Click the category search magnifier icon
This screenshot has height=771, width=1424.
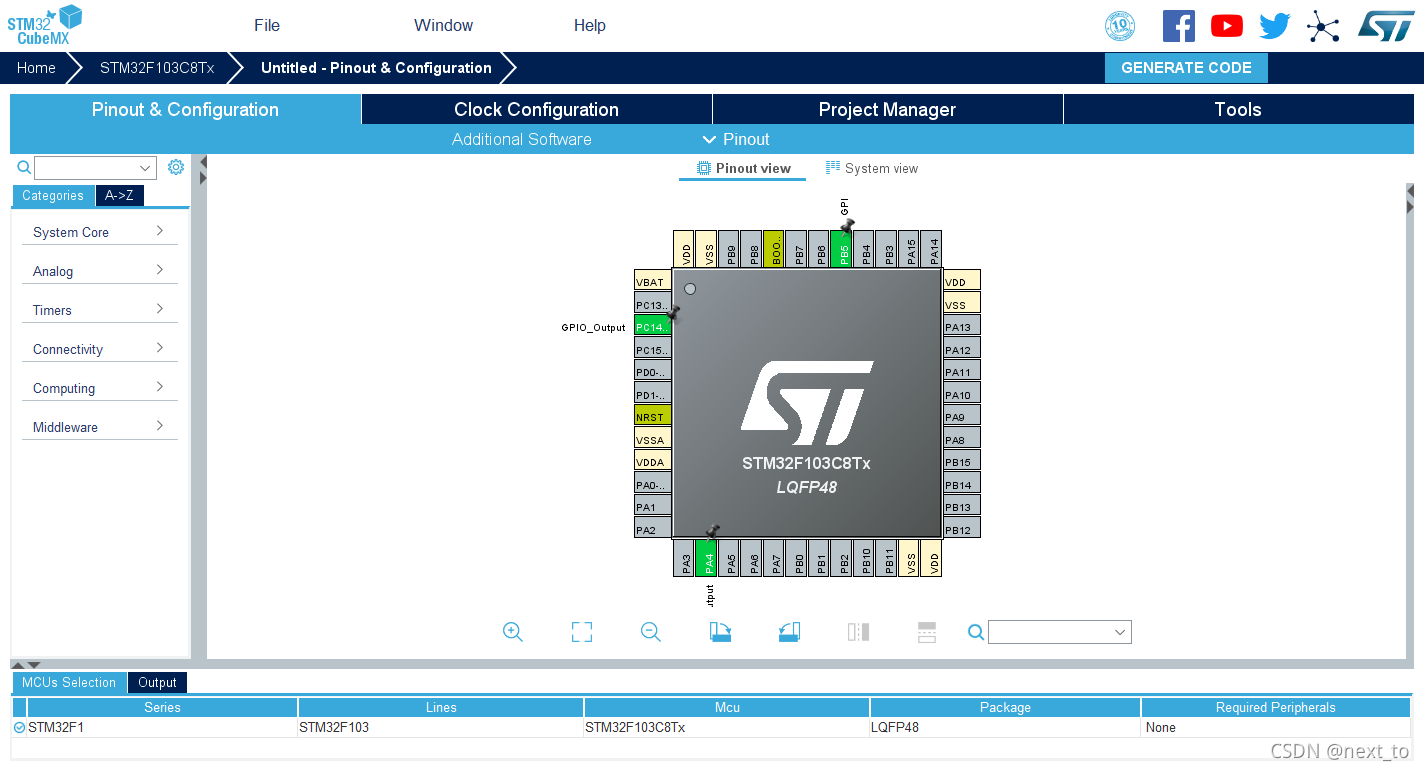click(x=24, y=168)
